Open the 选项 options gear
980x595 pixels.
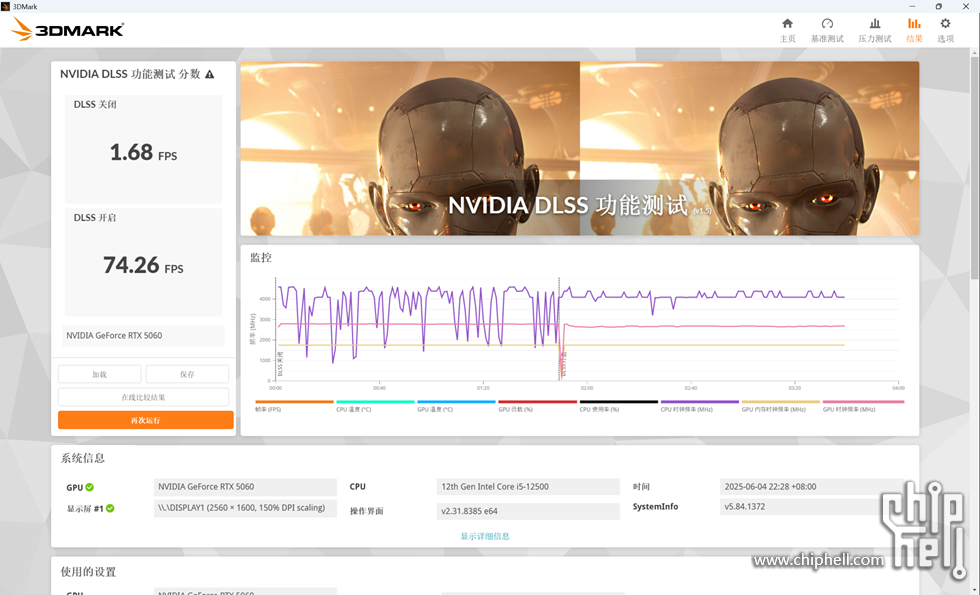pyautogui.click(x=945, y=30)
